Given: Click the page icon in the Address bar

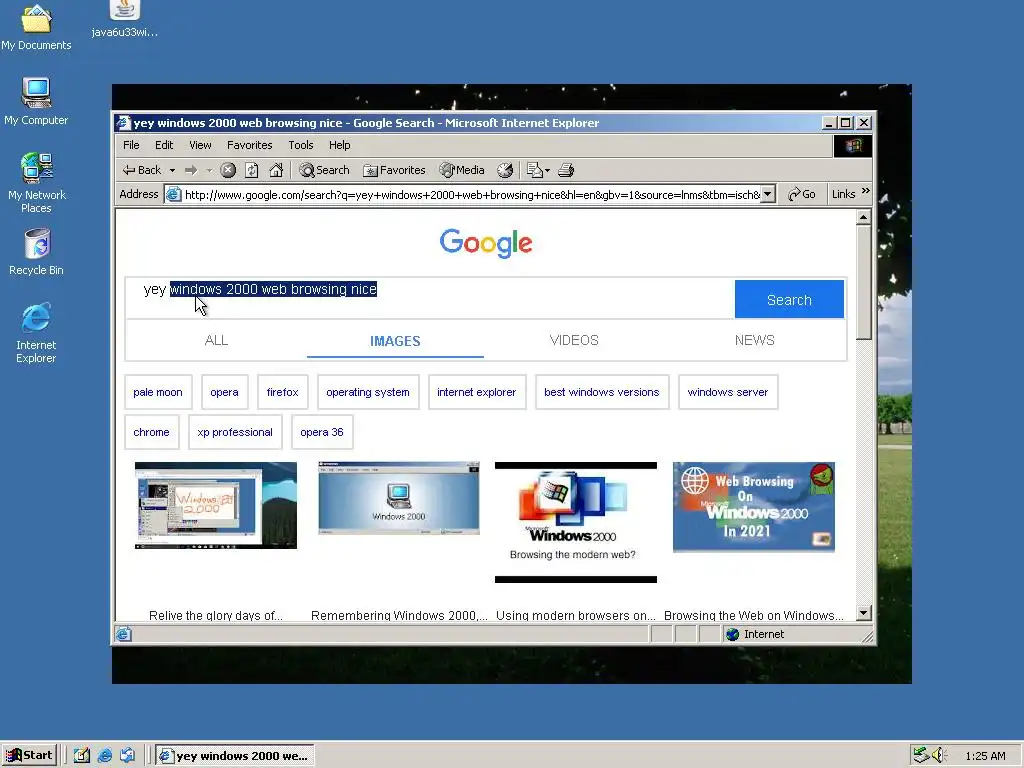Looking at the screenshot, I should tap(173, 194).
